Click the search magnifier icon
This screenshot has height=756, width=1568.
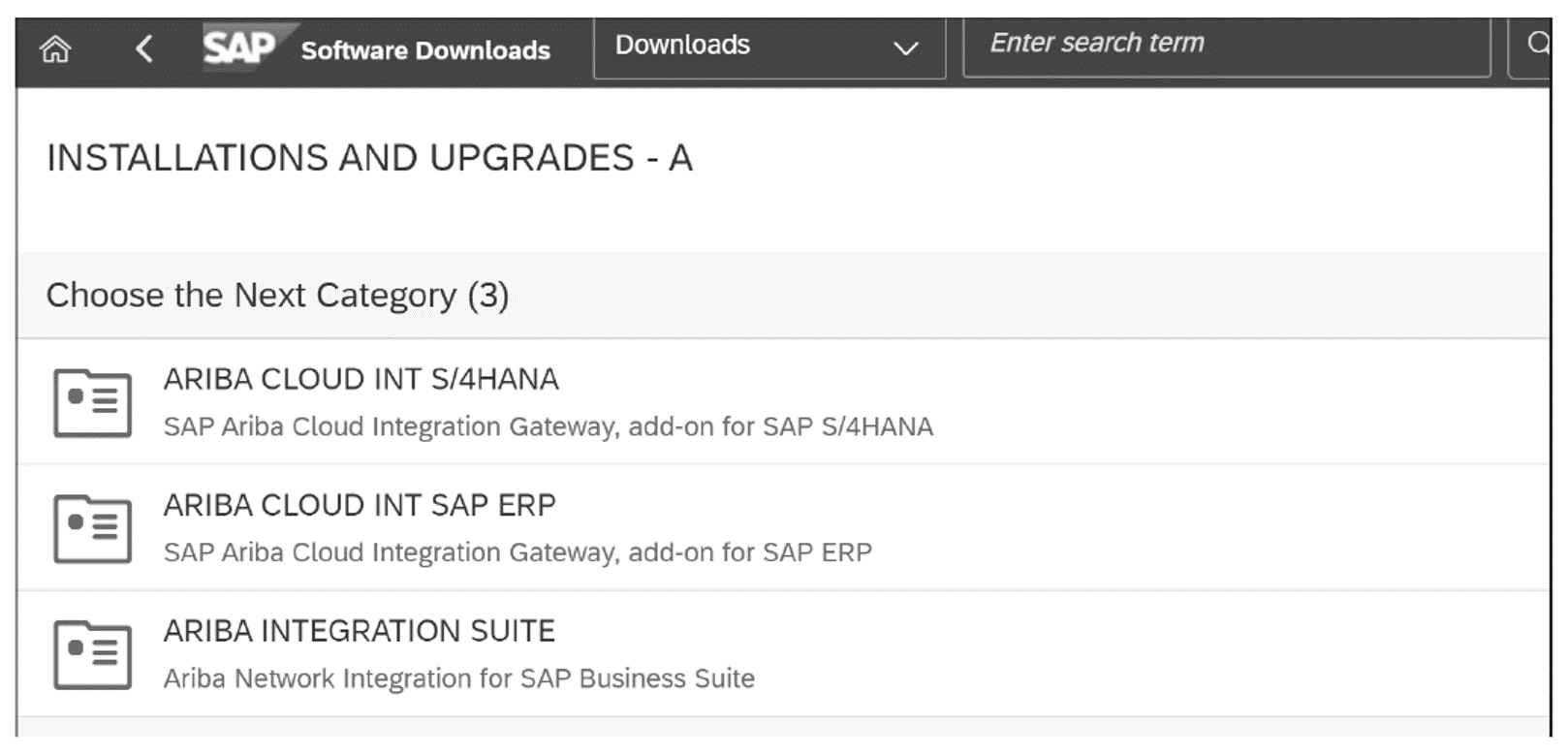coord(1538,44)
